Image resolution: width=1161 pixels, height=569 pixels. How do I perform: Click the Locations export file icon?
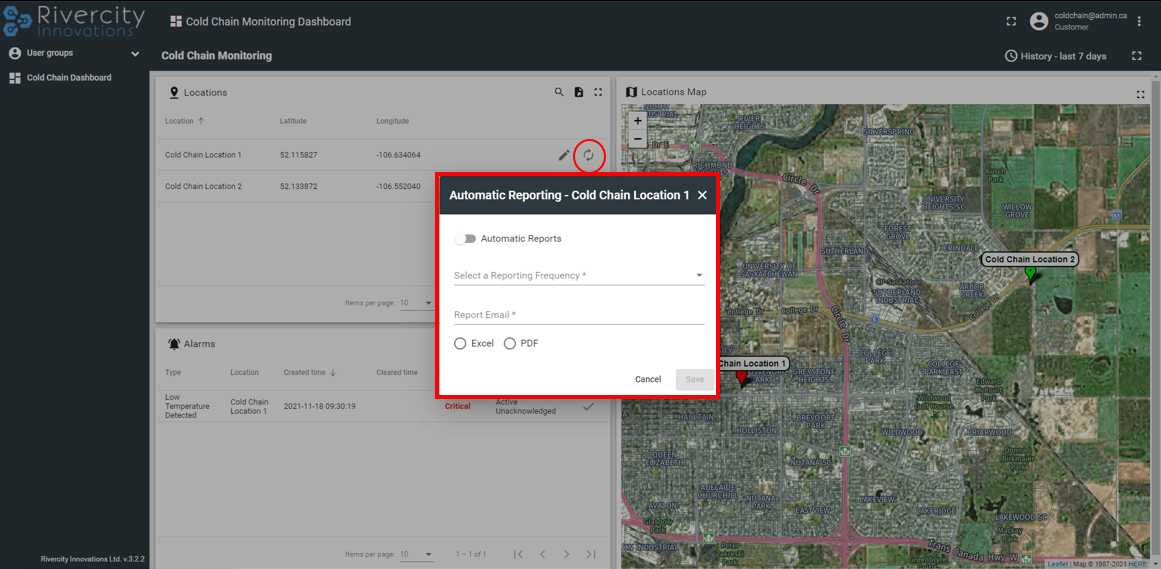tap(579, 92)
